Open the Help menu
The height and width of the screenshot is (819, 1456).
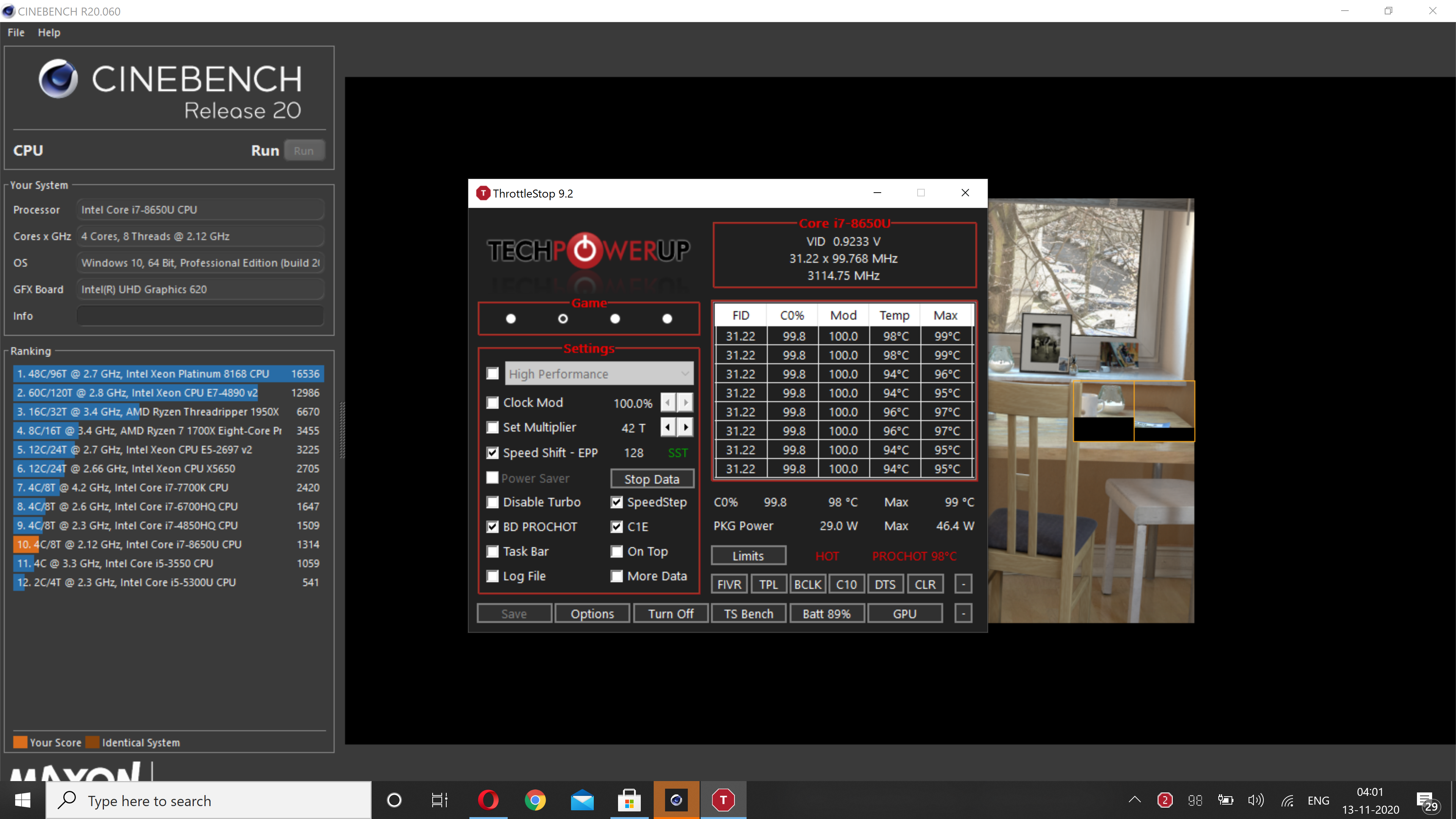(49, 32)
